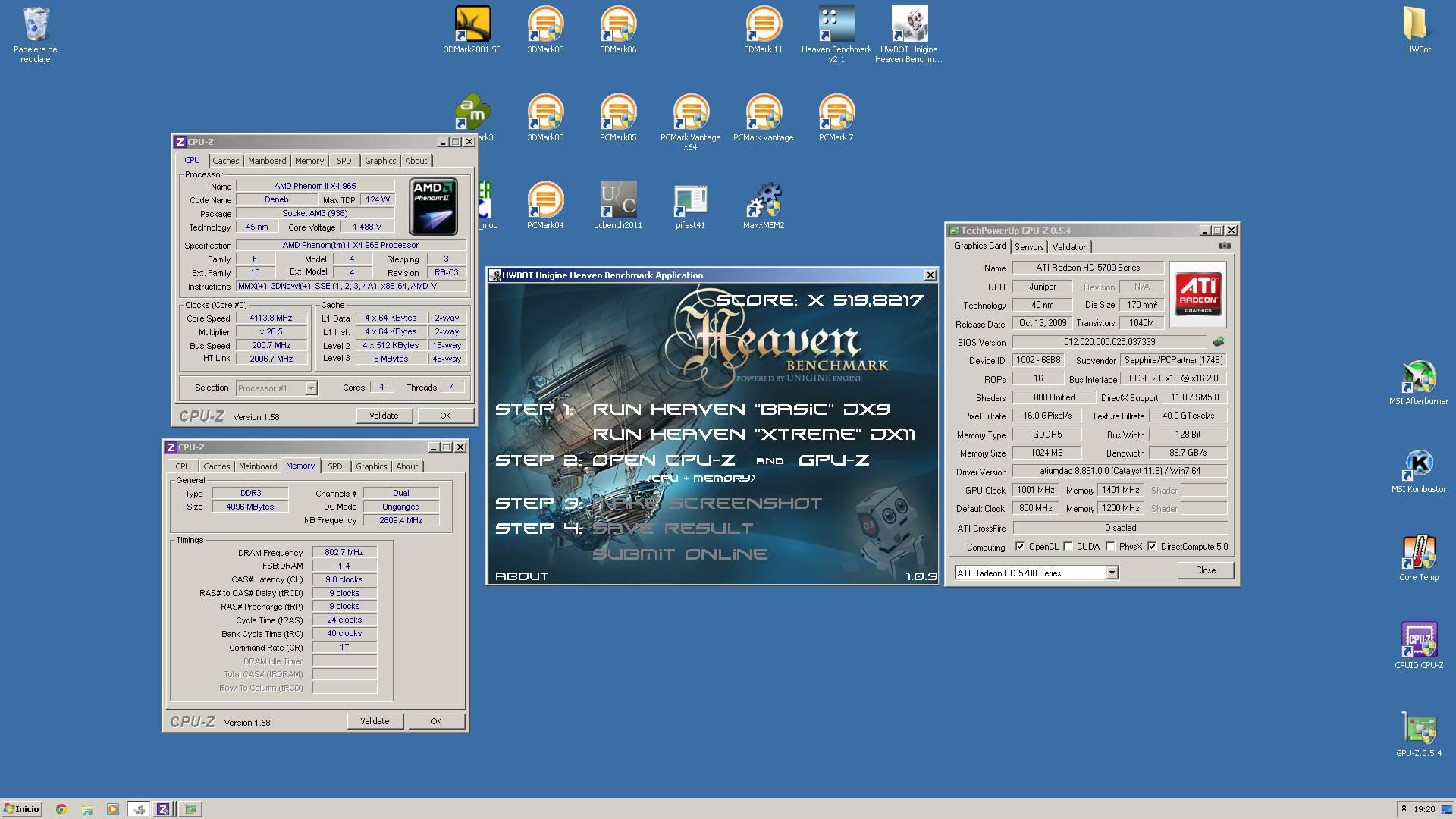Click Run Heaven "Basic" DX9

click(x=741, y=409)
